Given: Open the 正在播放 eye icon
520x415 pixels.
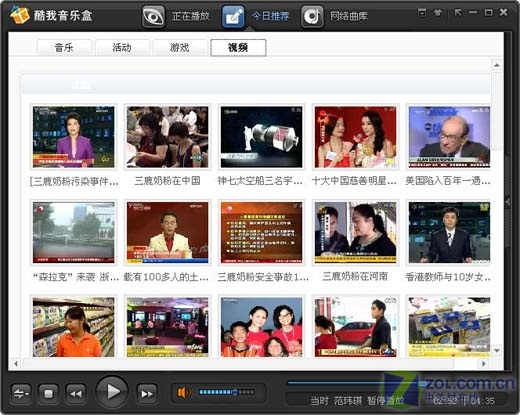Looking at the screenshot, I should [x=153, y=16].
